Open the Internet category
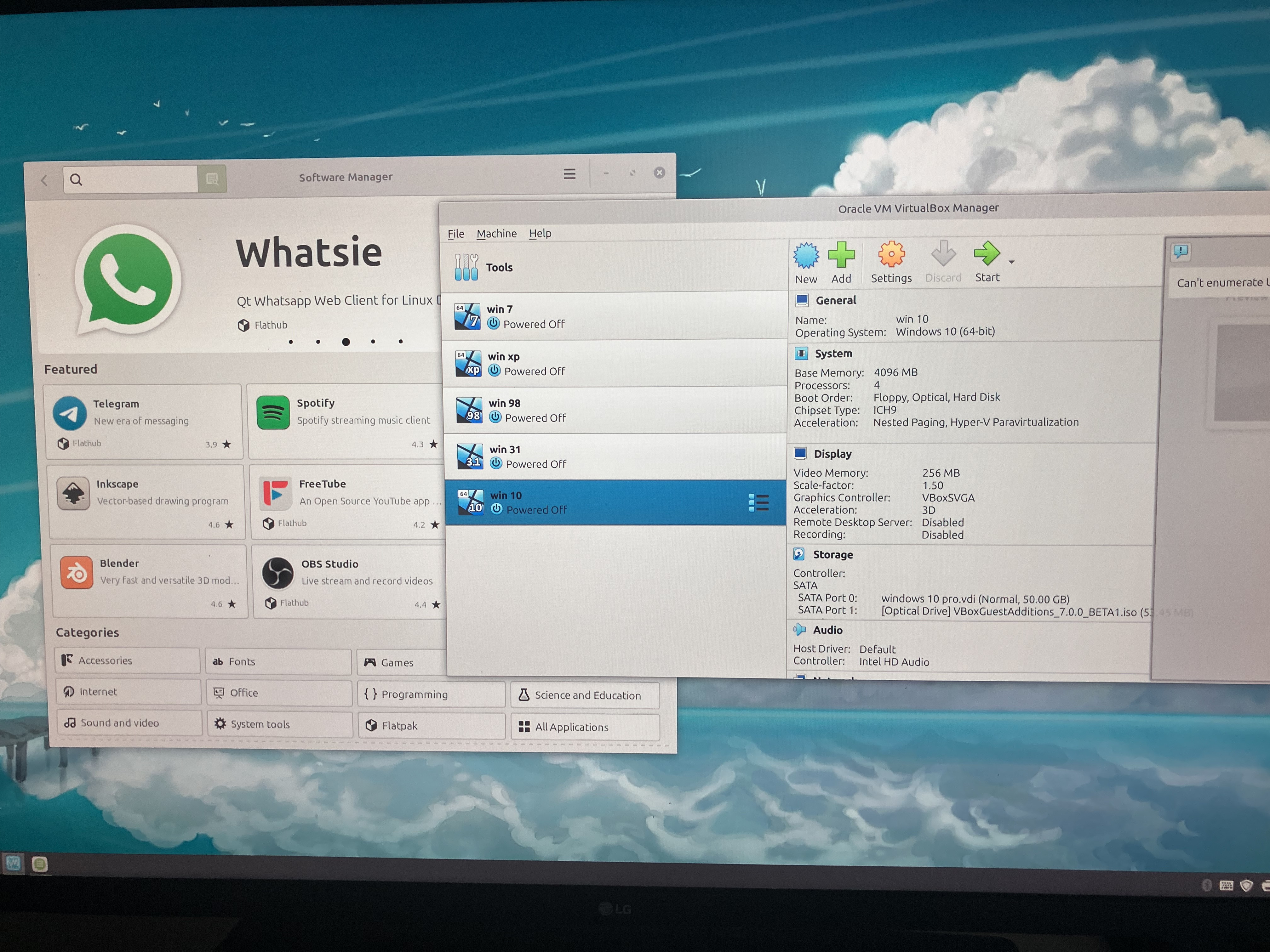This screenshot has height=952, width=1270. 129,691
